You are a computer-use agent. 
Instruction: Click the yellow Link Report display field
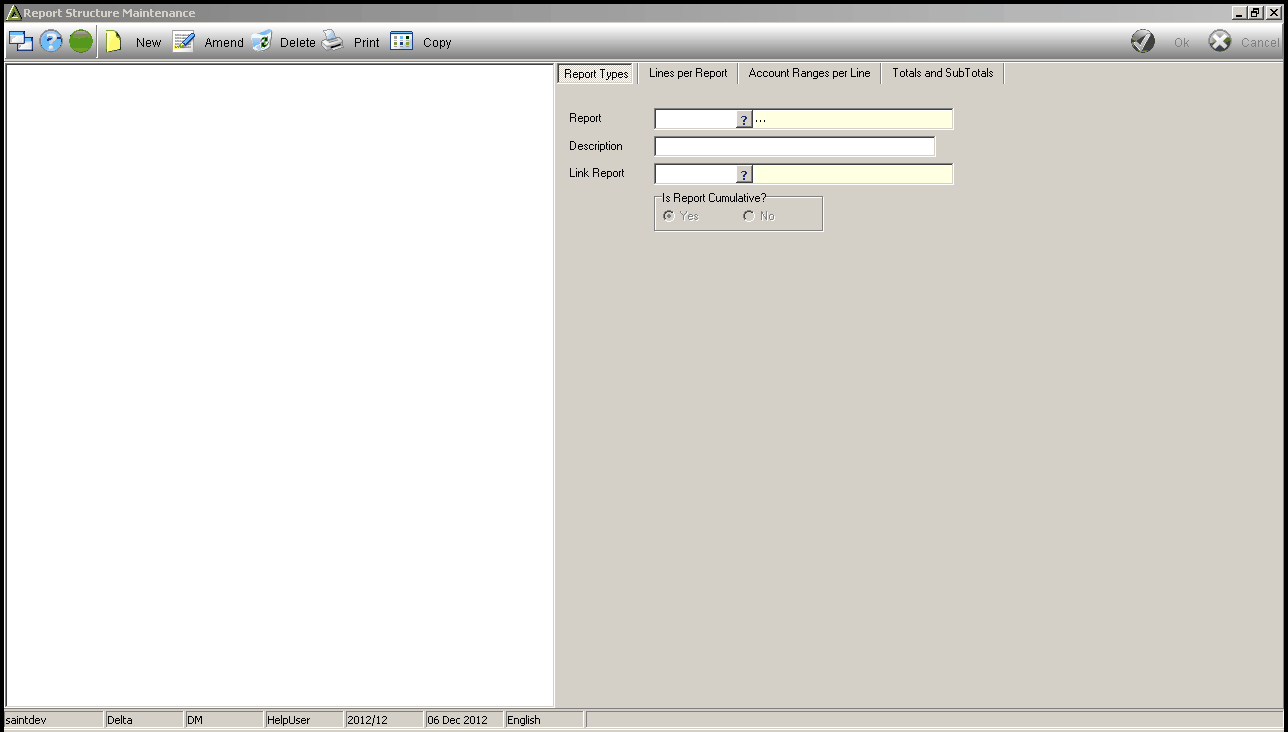point(853,175)
